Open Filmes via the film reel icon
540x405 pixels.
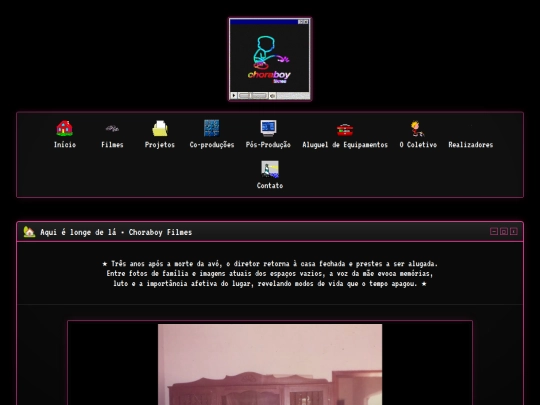(x=112, y=128)
